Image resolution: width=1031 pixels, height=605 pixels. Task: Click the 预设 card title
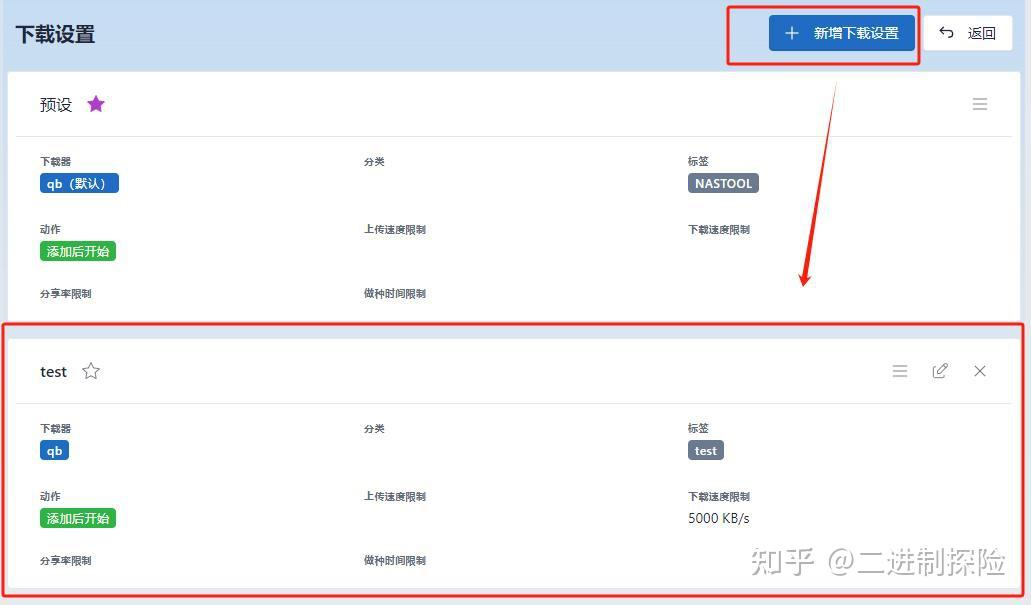(56, 105)
